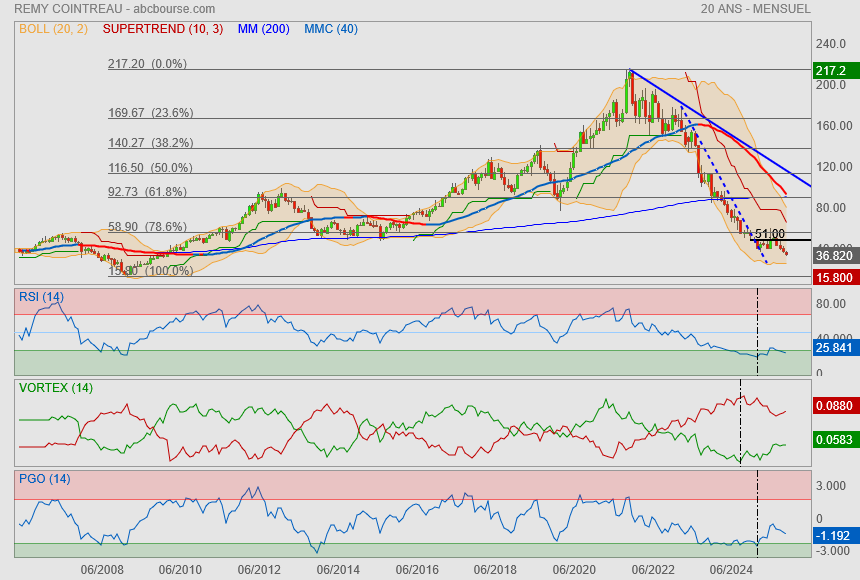This screenshot has width=860, height=580.
Task: Click the grey 36.820 current price tag
Action: (x=831, y=256)
